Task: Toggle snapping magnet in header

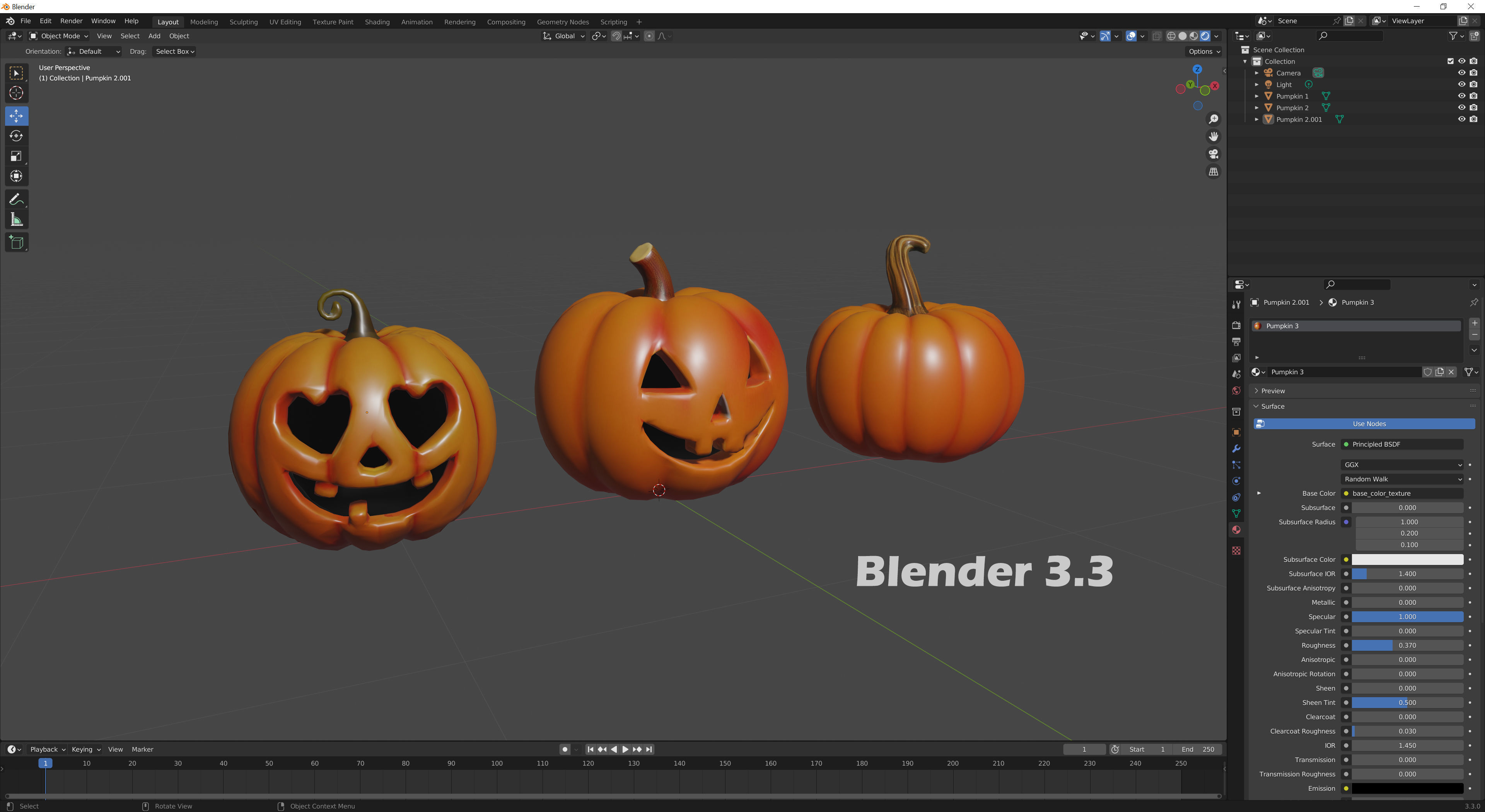Action: pyautogui.click(x=616, y=36)
